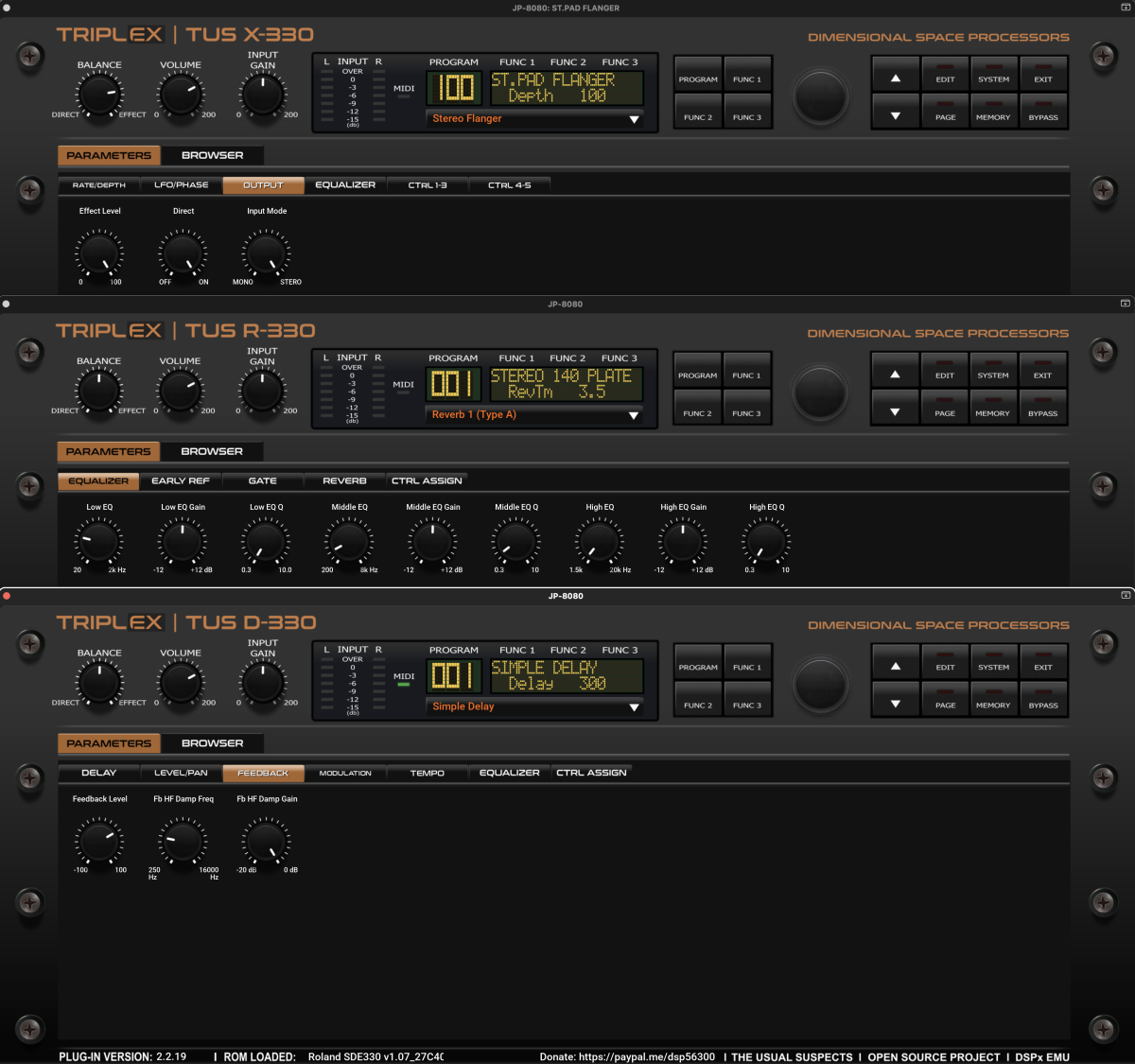The width and height of the screenshot is (1135, 1064).
Task: Click the Direct OFF/ON knob
Action: [x=183, y=253]
